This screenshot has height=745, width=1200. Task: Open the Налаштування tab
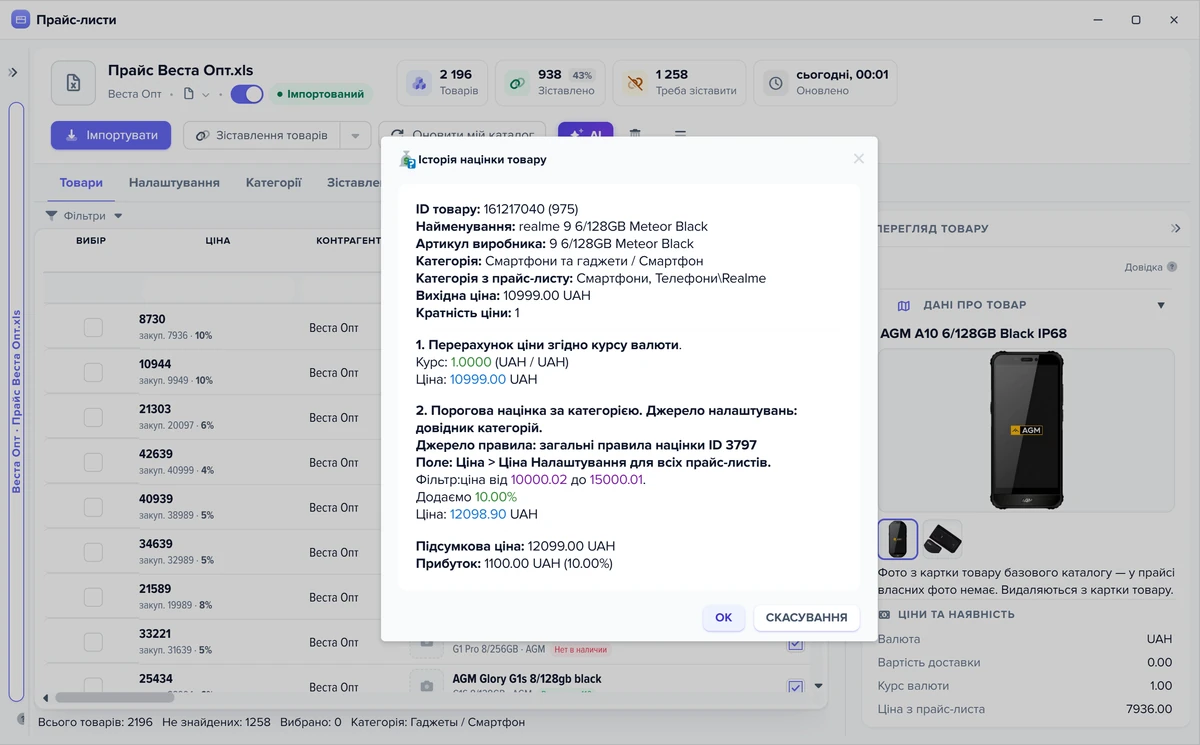pos(174,183)
